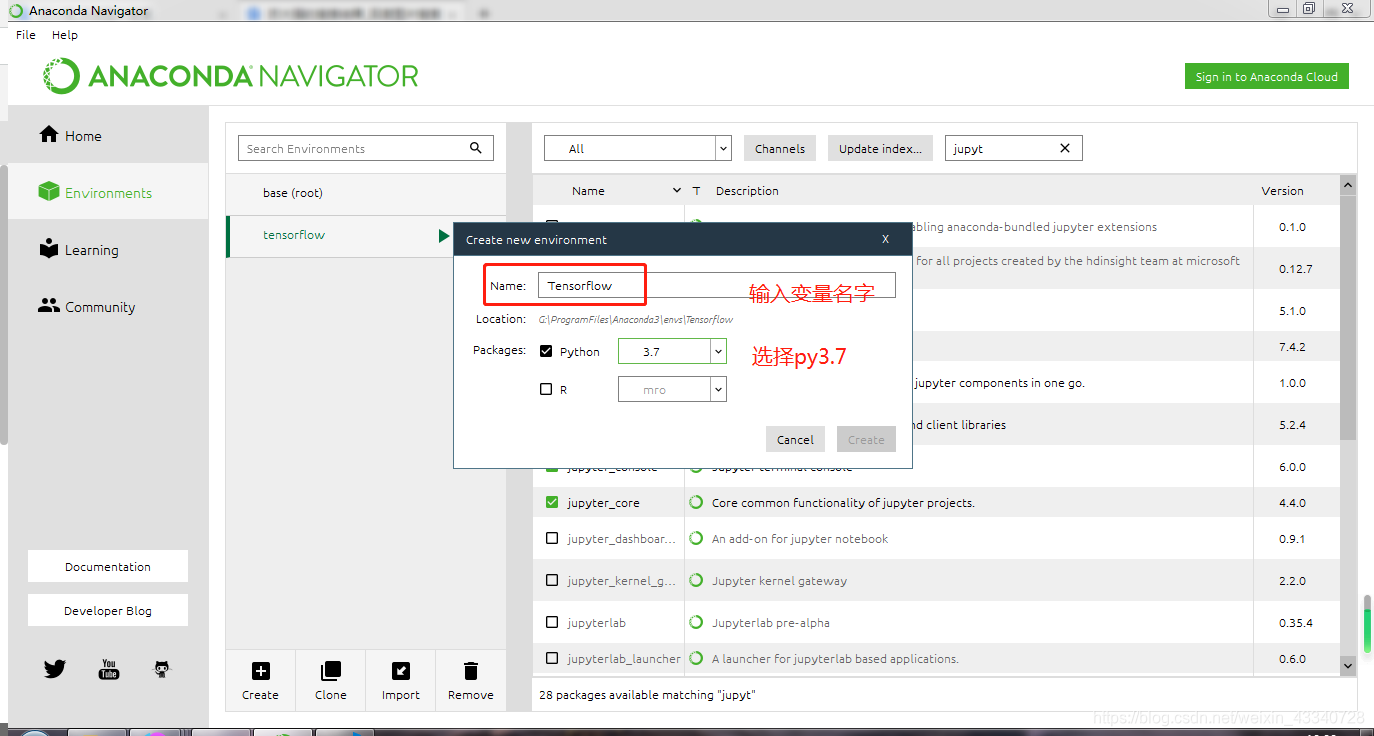Click the search magnifier in Search Environments
Screen dimensions: 1374x736
point(476,148)
